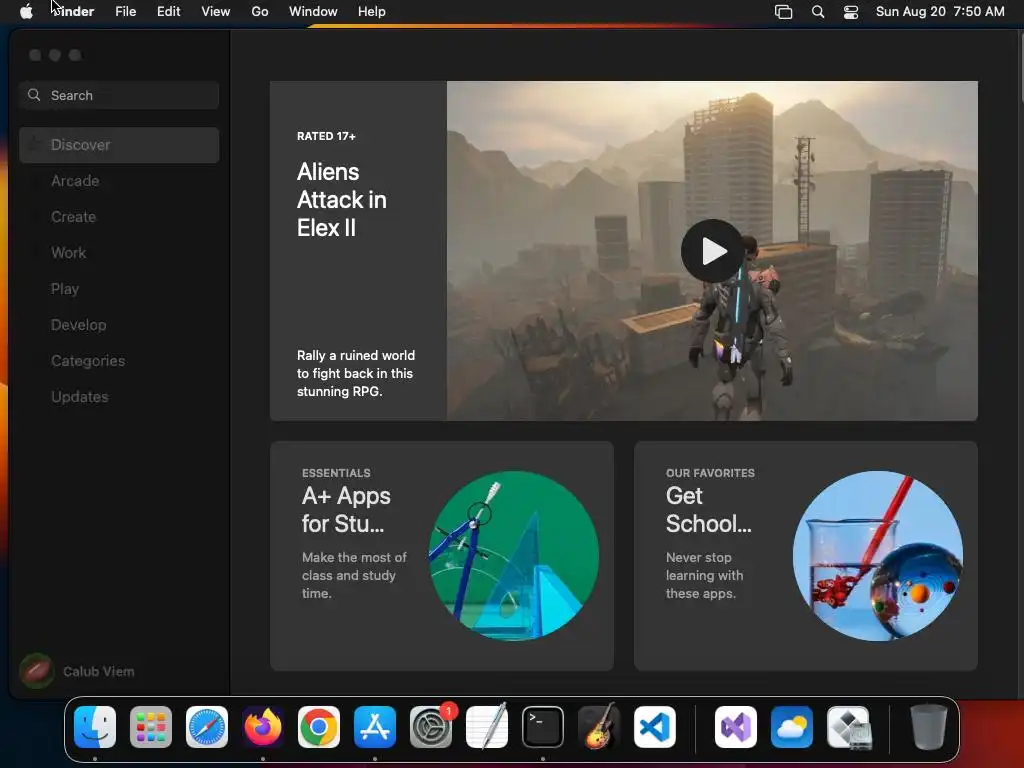Image resolution: width=1024 pixels, height=768 pixels.
Task: Open Finder from the Dock
Action: (x=95, y=727)
